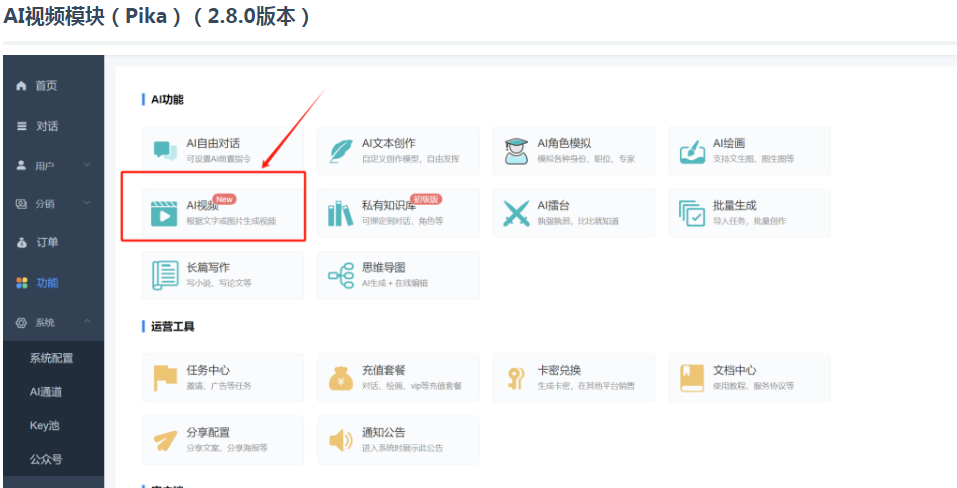Open the AI擂台 card title

click(553, 206)
